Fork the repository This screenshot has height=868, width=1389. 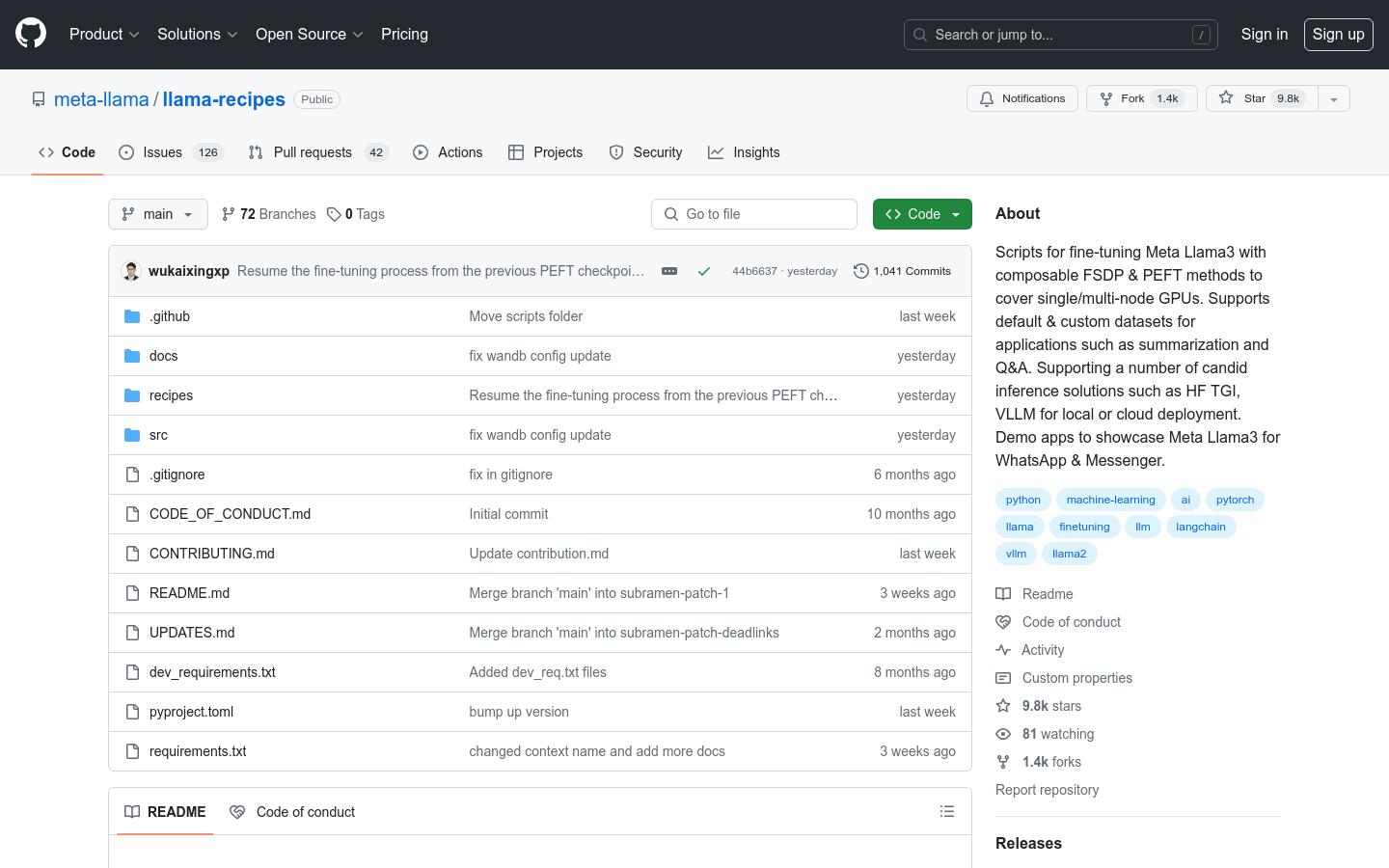pos(1142,98)
